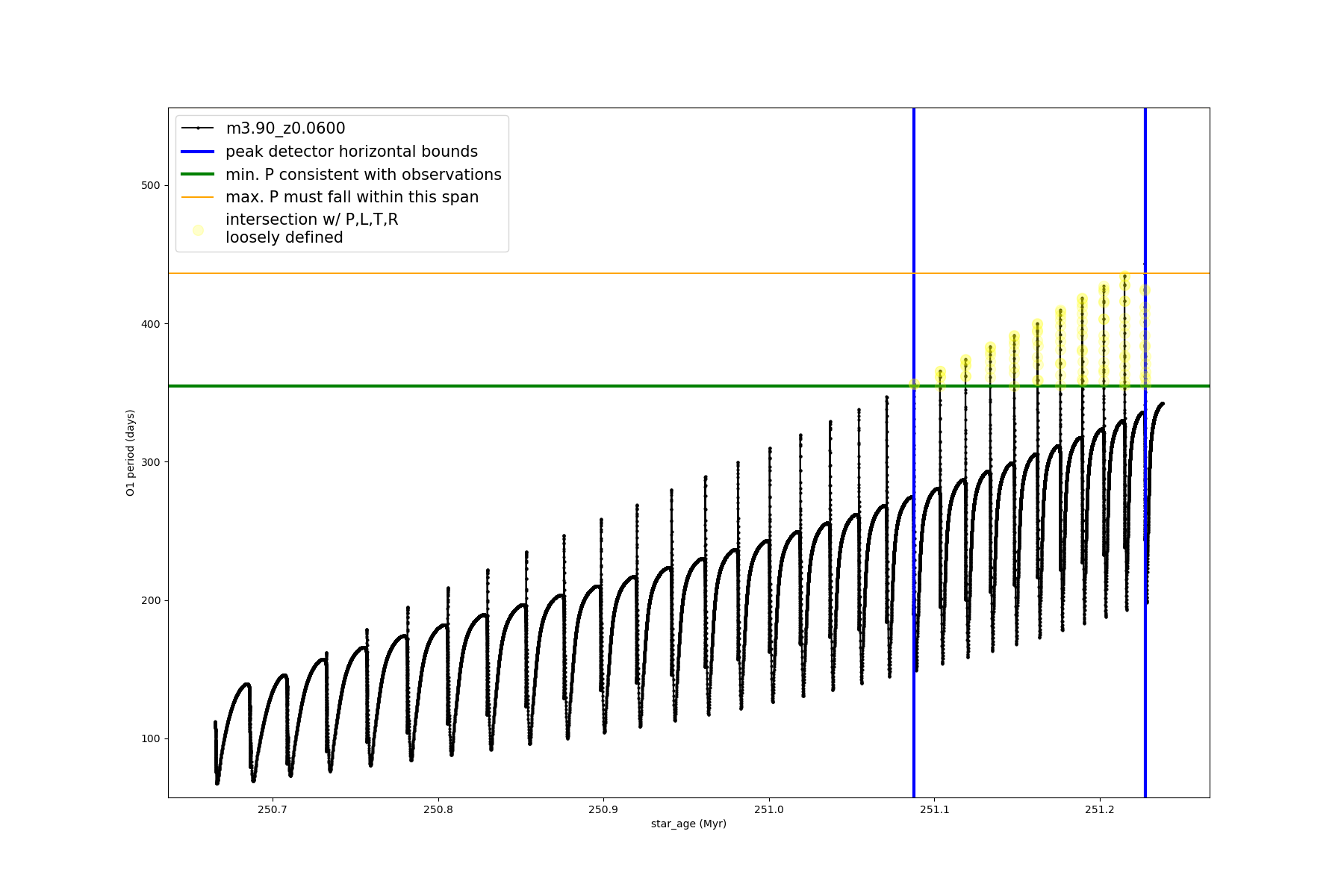Click the 'O1 period (days)' y-axis label

[131, 452]
